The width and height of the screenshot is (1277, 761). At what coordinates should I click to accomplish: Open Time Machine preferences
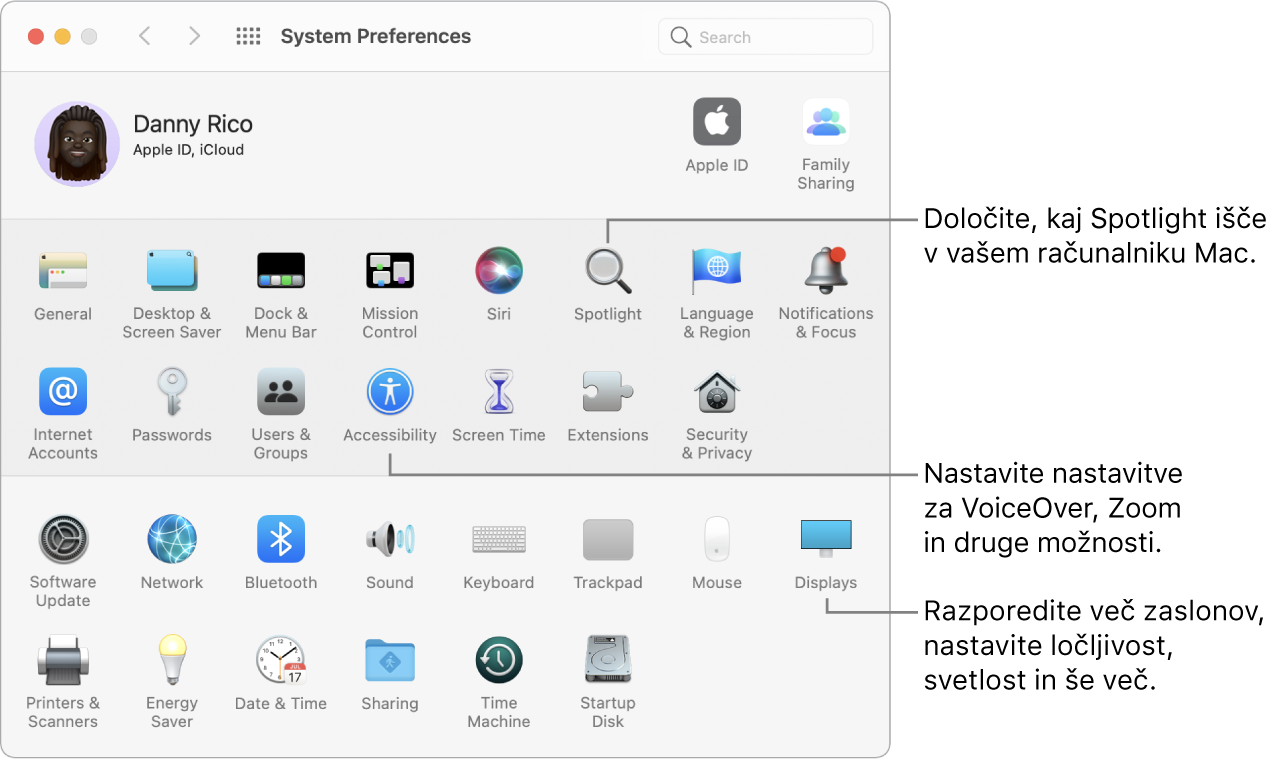499,661
